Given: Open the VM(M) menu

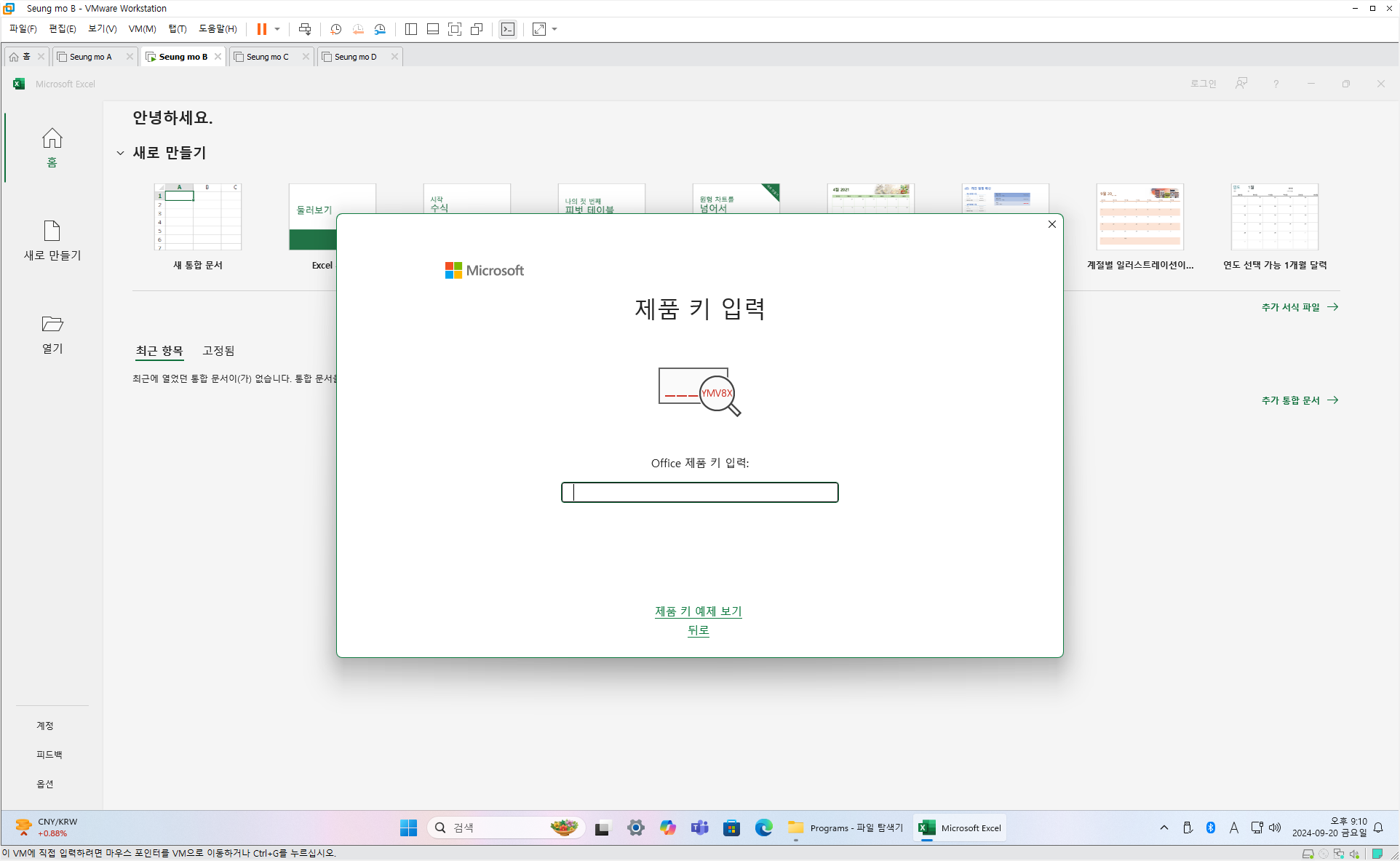Looking at the screenshot, I should click(x=142, y=29).
